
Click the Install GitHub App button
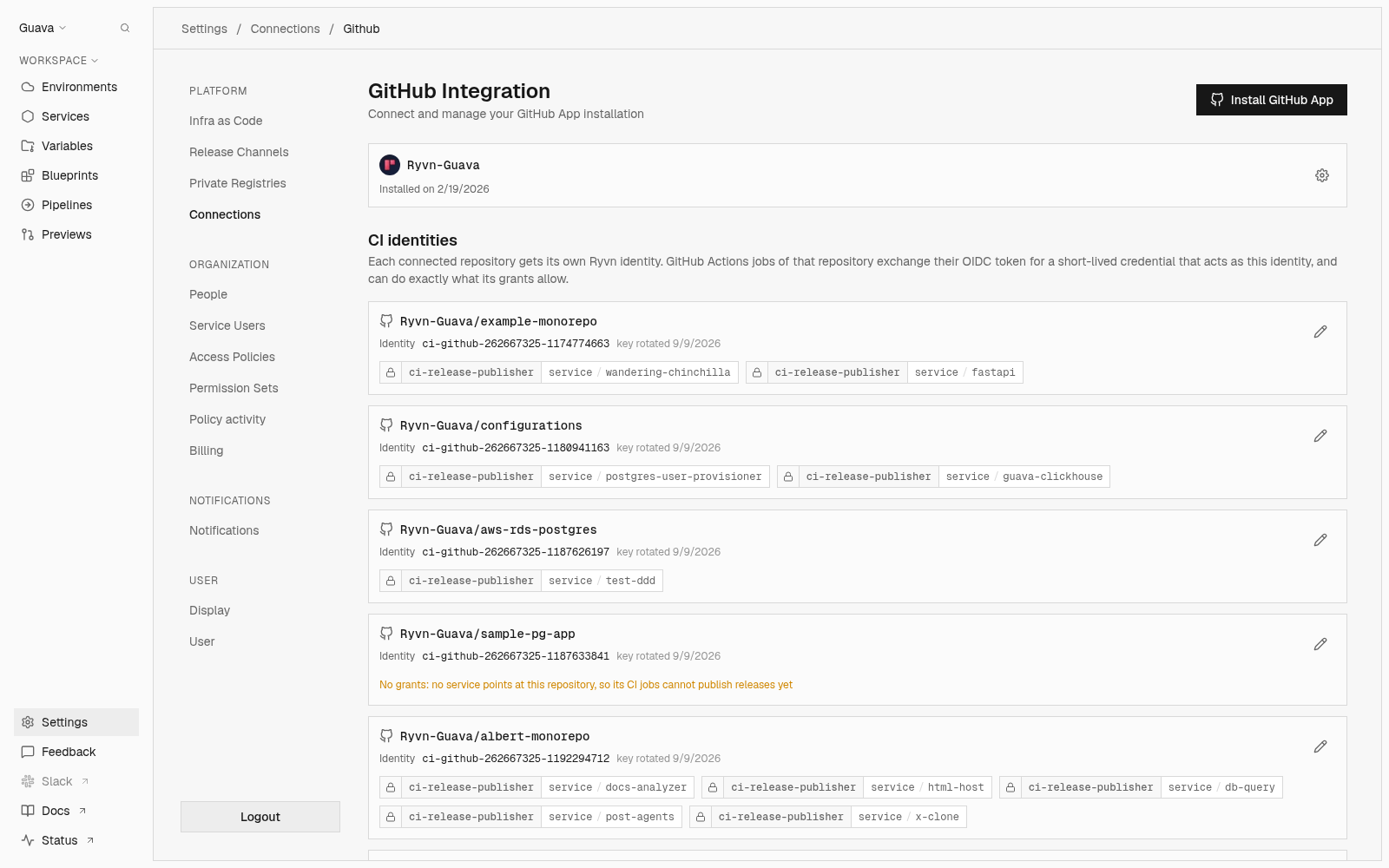[1272, 100]
